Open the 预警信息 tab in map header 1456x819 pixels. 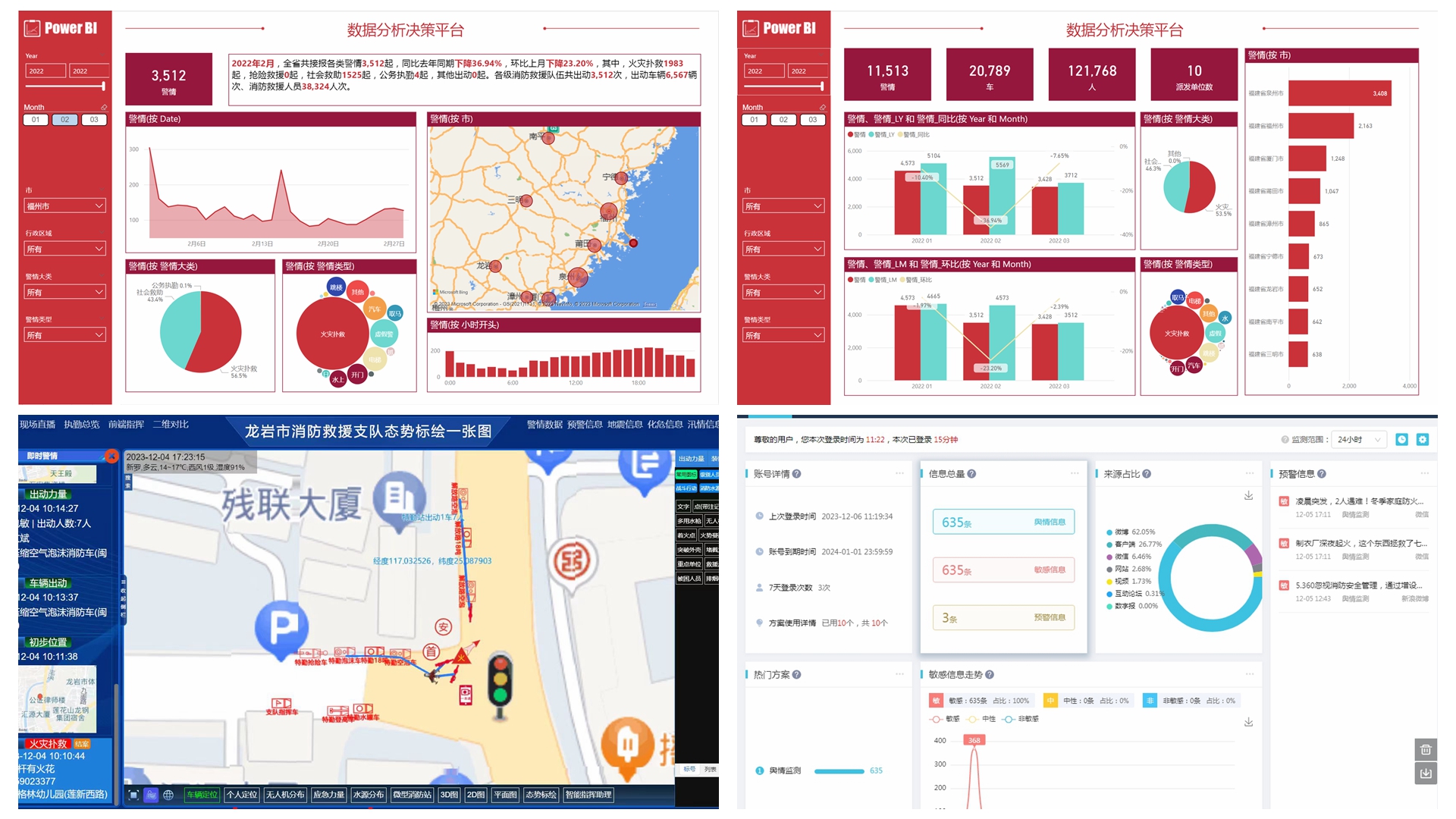pos(585,425)
